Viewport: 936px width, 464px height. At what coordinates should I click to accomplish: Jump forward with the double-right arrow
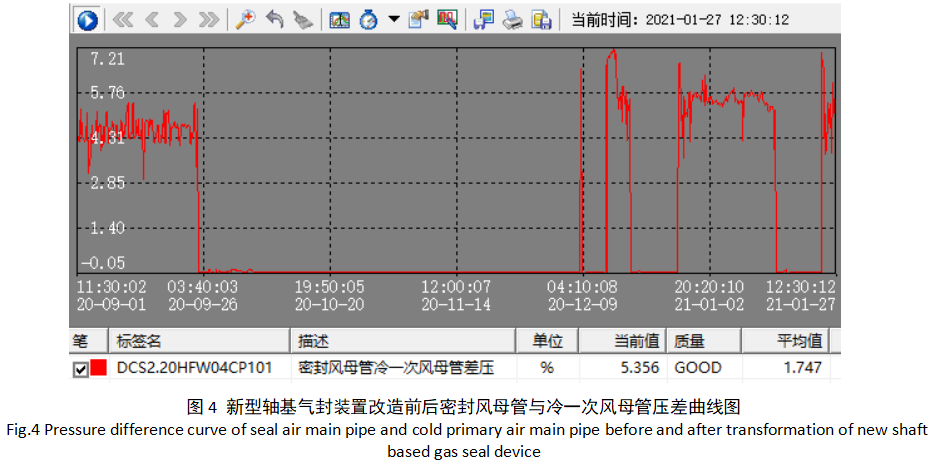(x=208, y=19)
